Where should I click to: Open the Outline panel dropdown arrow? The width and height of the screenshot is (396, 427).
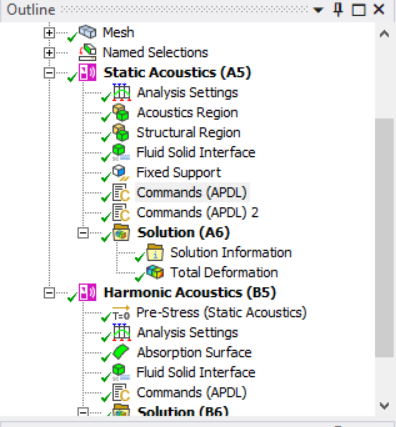pyautogui.click(x=318, y=10)
